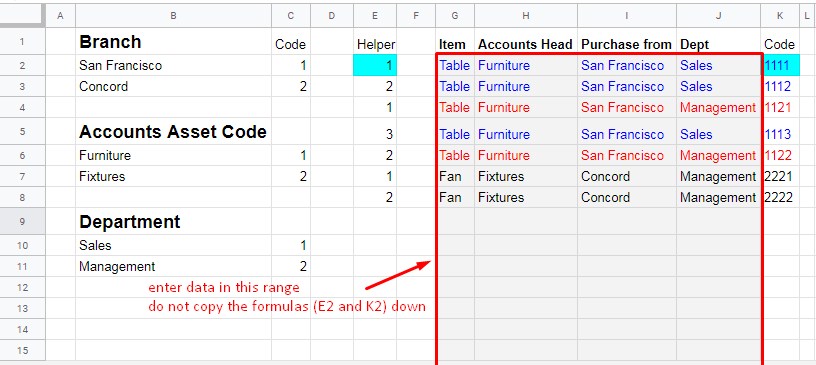Click 'Concord' in row 7 Purchase from
The height and width of the screenshot is (365, 816).
627,176
